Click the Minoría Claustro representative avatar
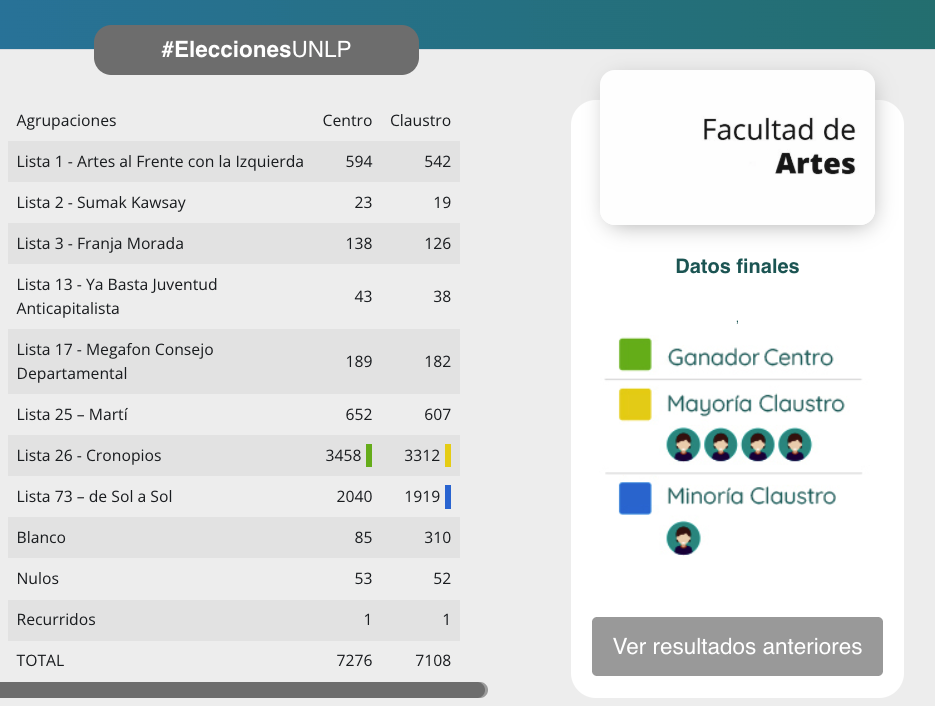Screen dimensions: 935x706 pyautogui.click(x=683, y=538)
